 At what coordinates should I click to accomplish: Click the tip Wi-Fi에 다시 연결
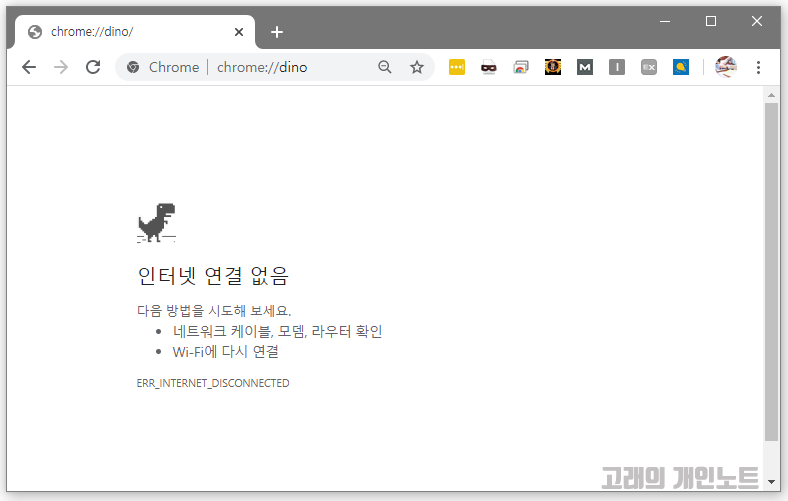point(225,352)
